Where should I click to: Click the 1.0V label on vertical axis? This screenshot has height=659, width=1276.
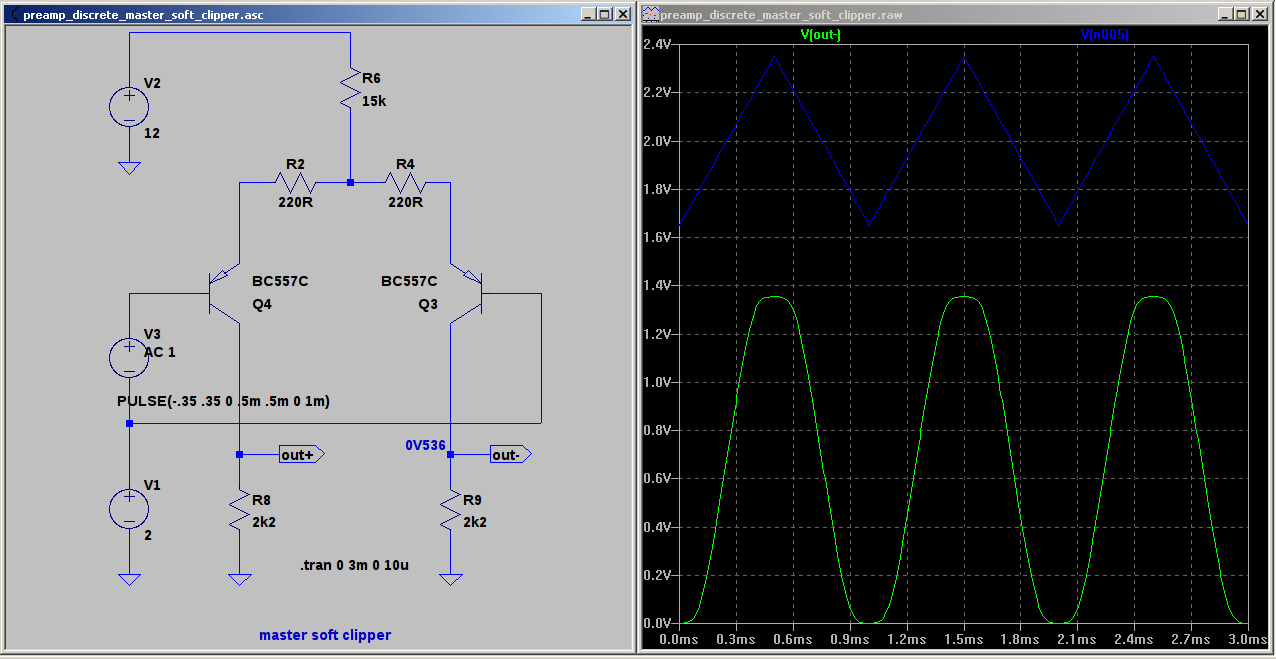656,381
